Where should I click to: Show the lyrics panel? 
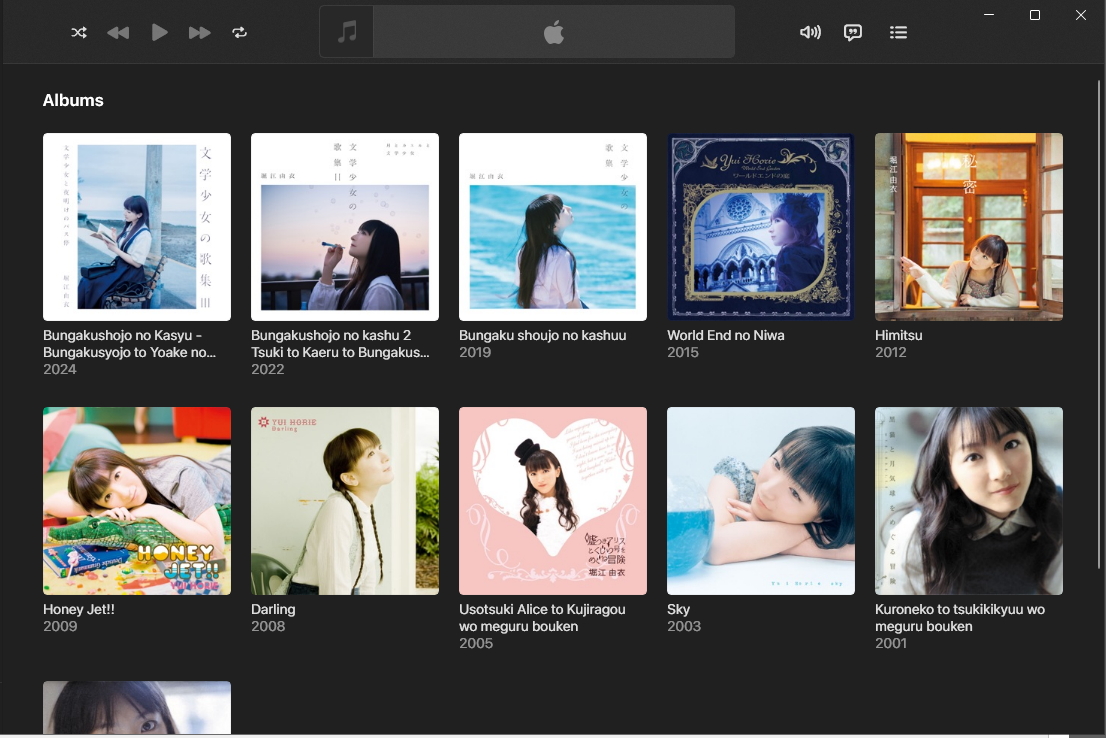click(x=853, y=32)
